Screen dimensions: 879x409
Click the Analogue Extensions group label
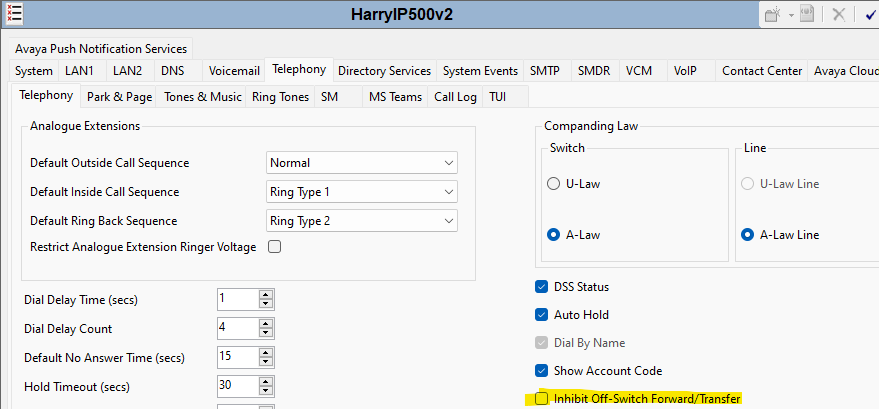tap(85, 126)
